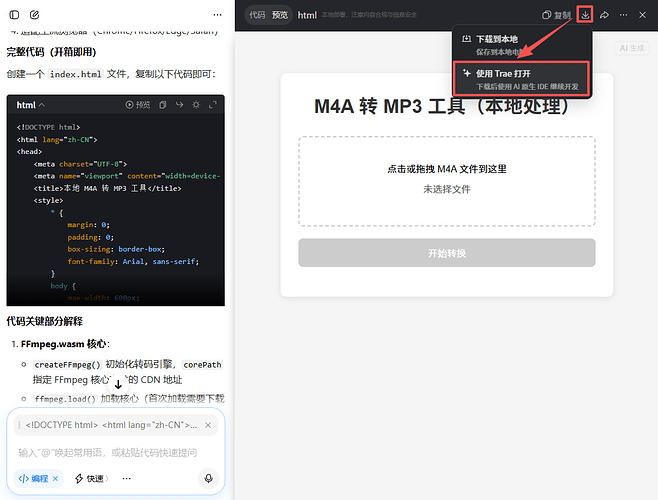Toggle the sidebar panel icon

click(14, 15)
